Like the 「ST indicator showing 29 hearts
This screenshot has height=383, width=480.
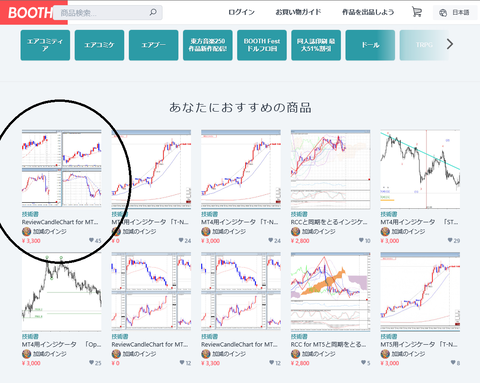coord(450,240)
